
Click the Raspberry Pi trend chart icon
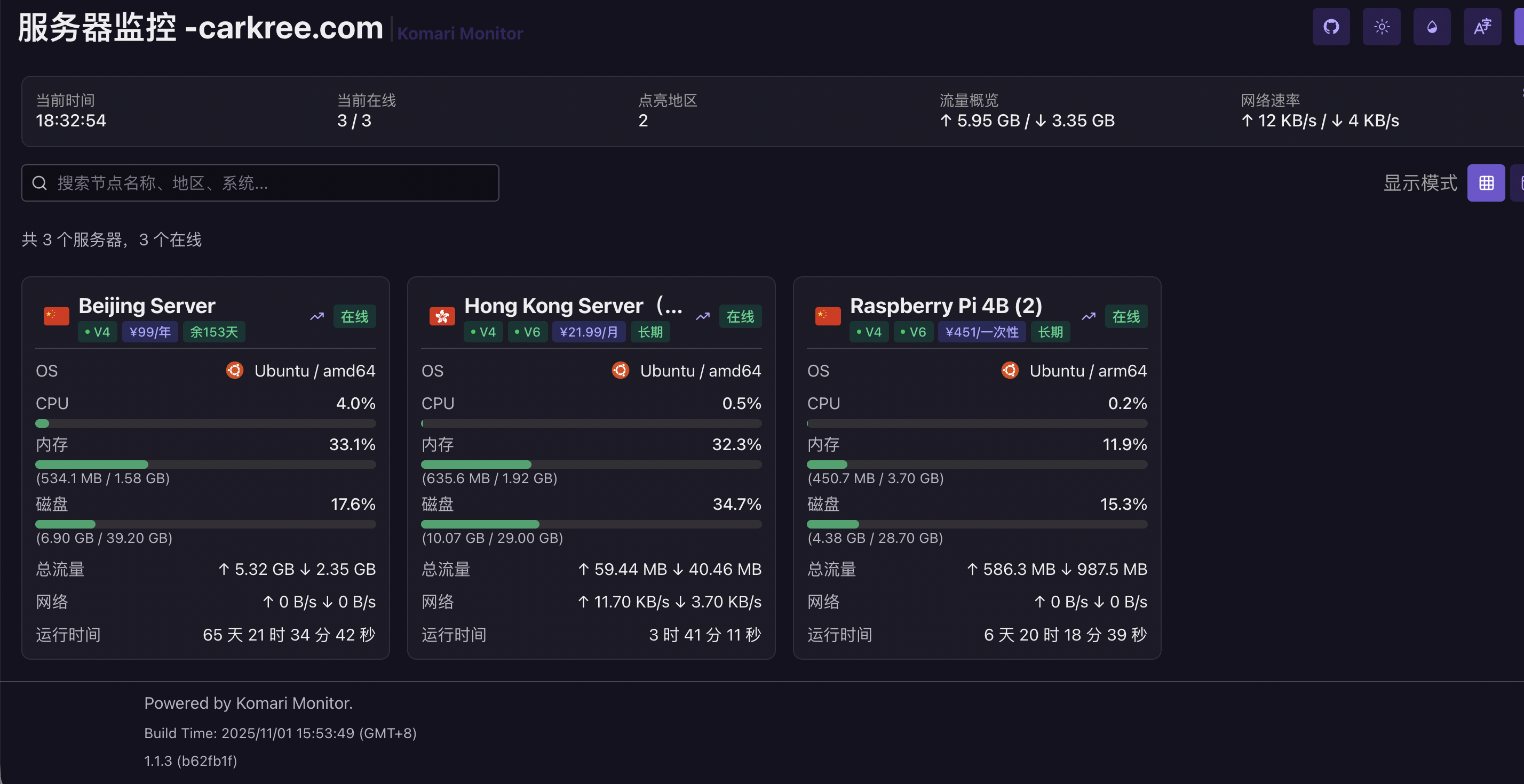point(1089,316)
